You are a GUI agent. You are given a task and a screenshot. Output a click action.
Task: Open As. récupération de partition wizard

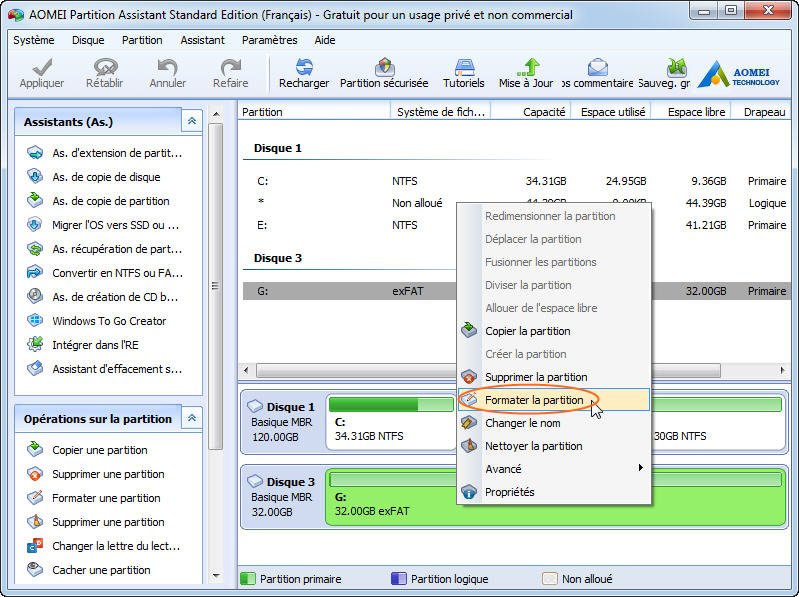[x=105, y=249]
